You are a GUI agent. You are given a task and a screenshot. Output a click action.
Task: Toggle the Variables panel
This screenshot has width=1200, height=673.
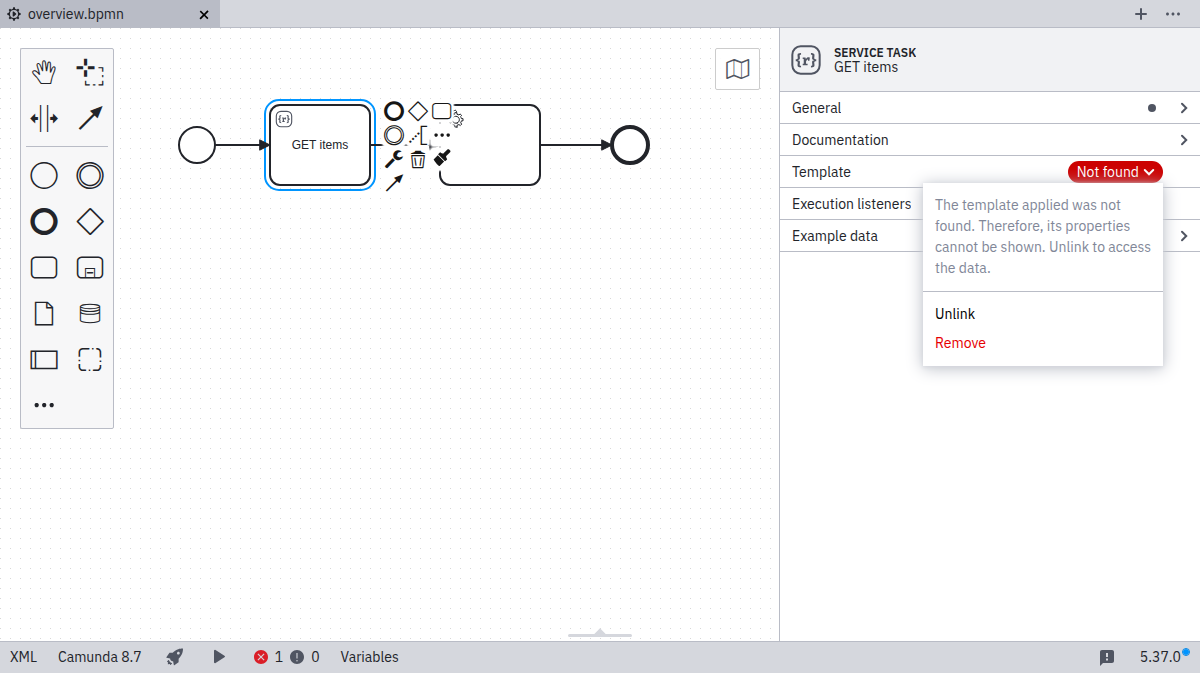click(x=369, y=657)
